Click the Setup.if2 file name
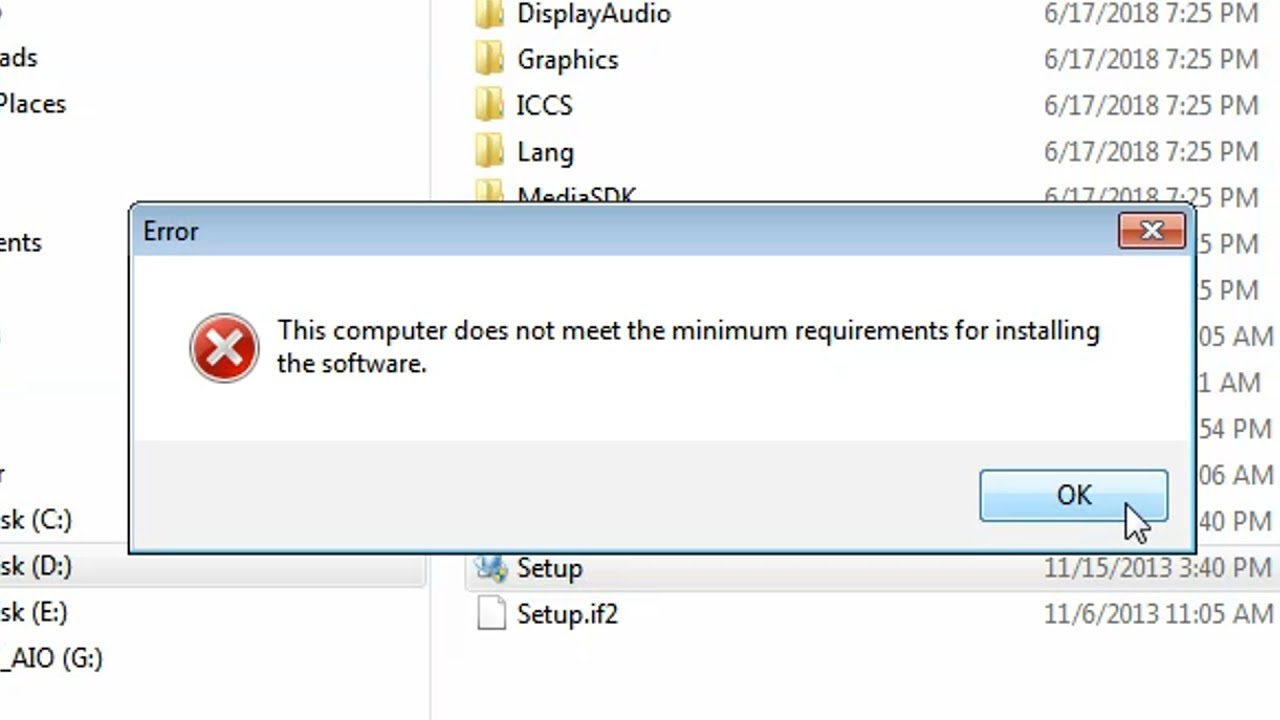The width and height of the screenshot is (1280, 720). pyautogui.click(x=567, y=614)
